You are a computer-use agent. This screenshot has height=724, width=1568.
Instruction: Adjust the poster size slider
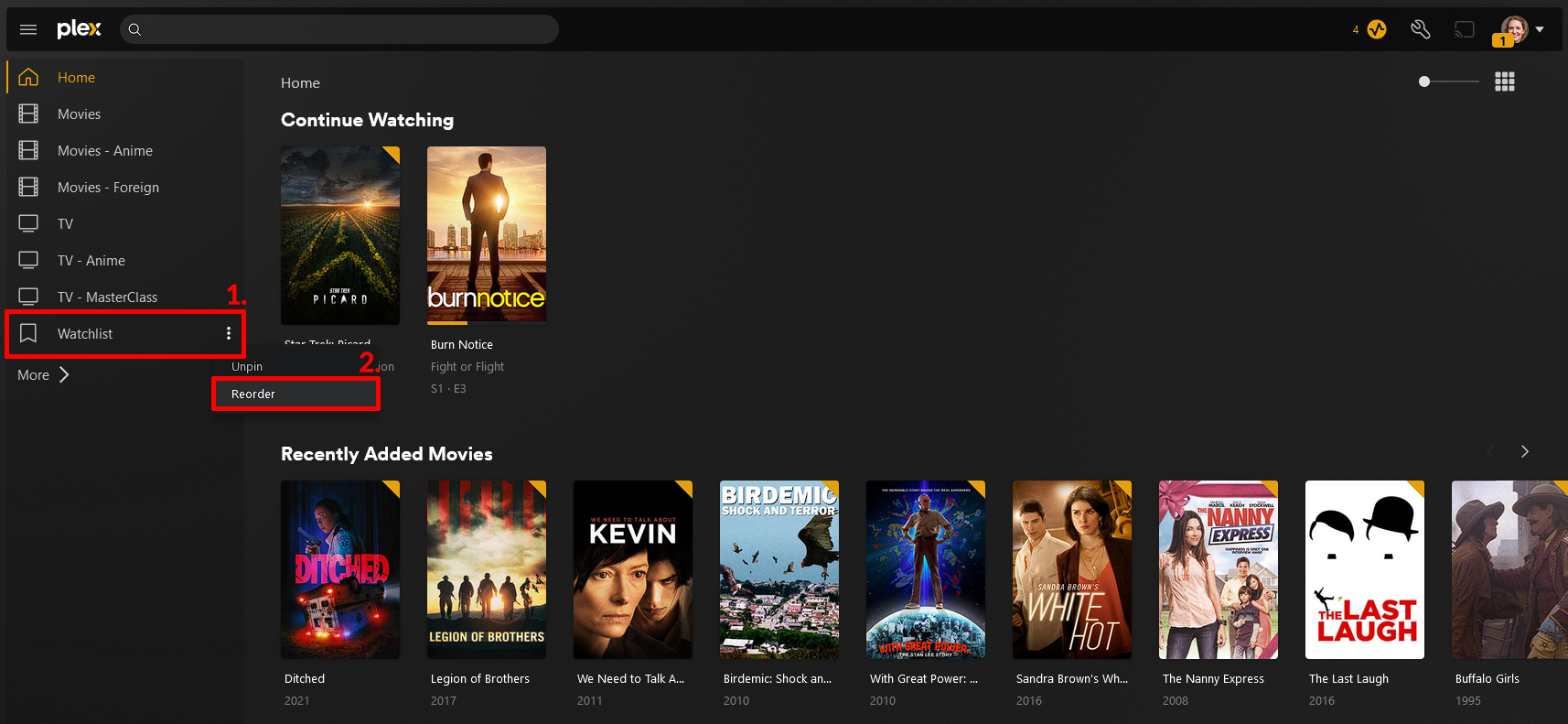click(1424, 81)
